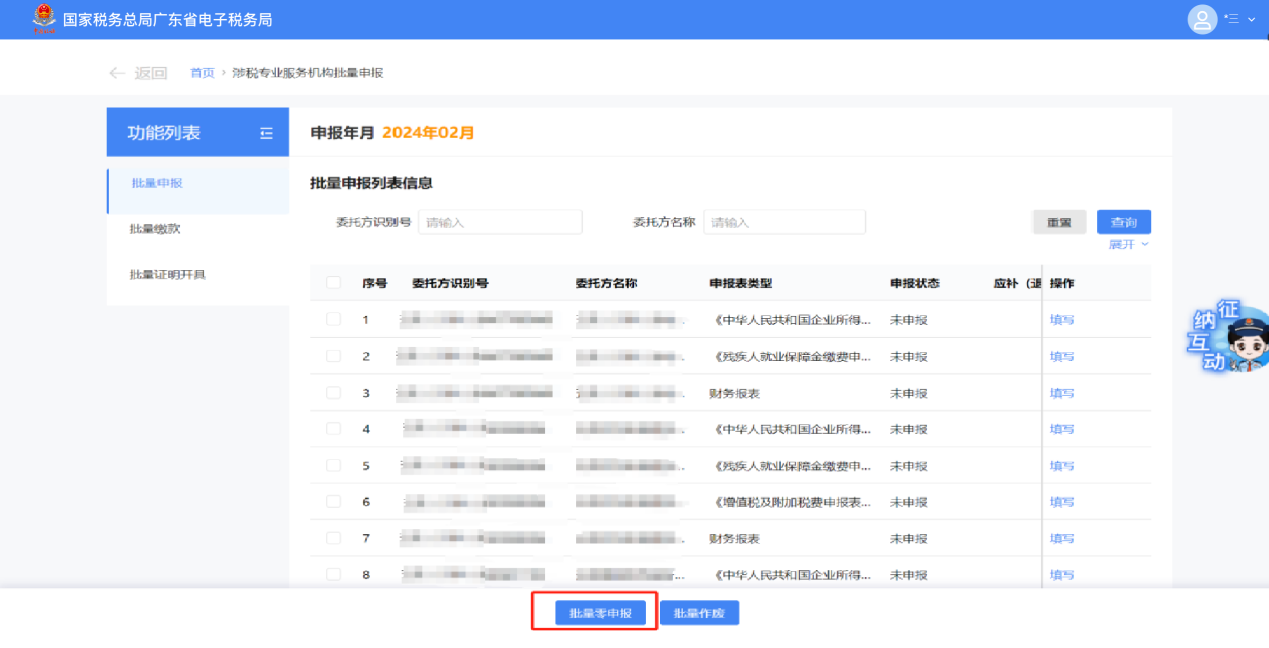Click the 批量作废 button

(699, 613)
